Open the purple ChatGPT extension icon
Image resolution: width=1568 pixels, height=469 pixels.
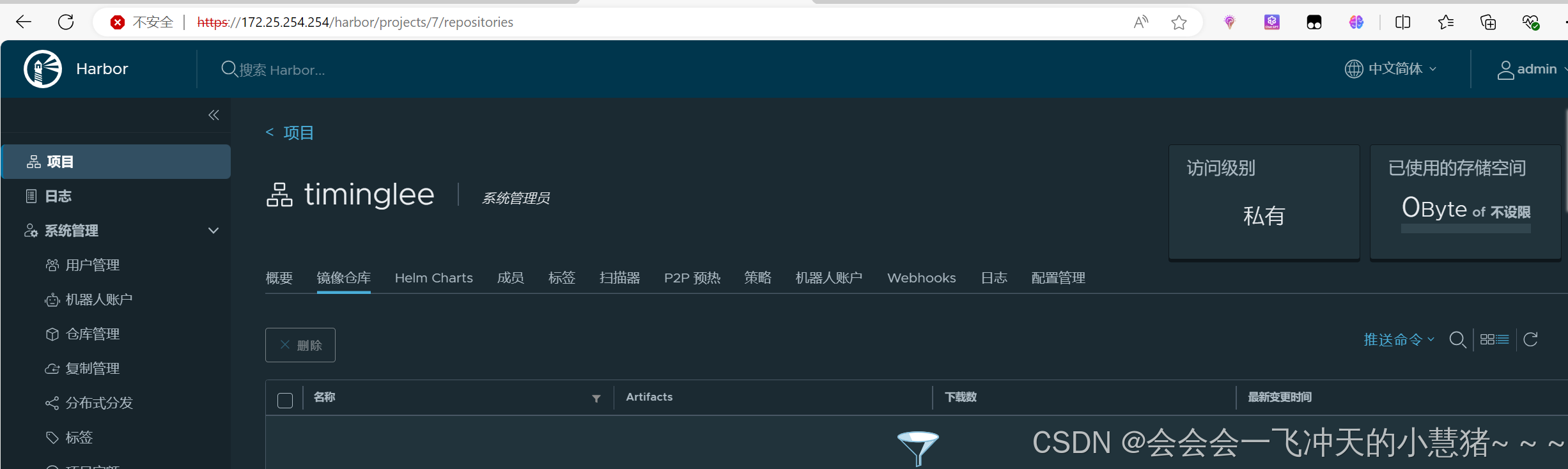click(x=1272, y=22)
